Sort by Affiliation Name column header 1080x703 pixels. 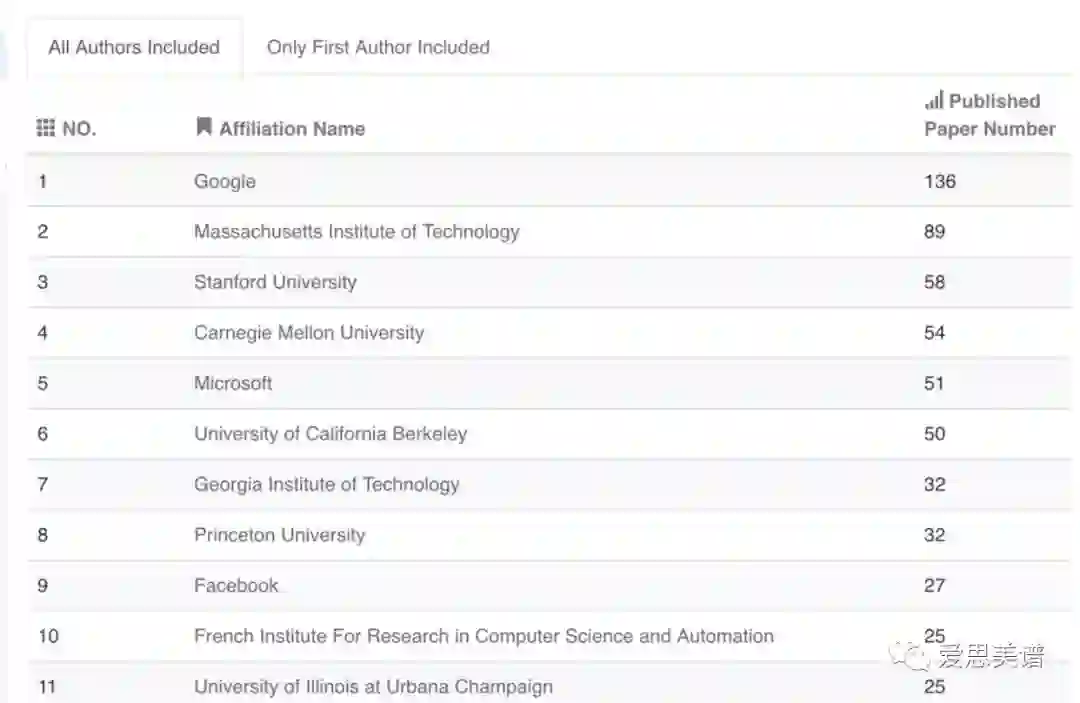(292, 129)
